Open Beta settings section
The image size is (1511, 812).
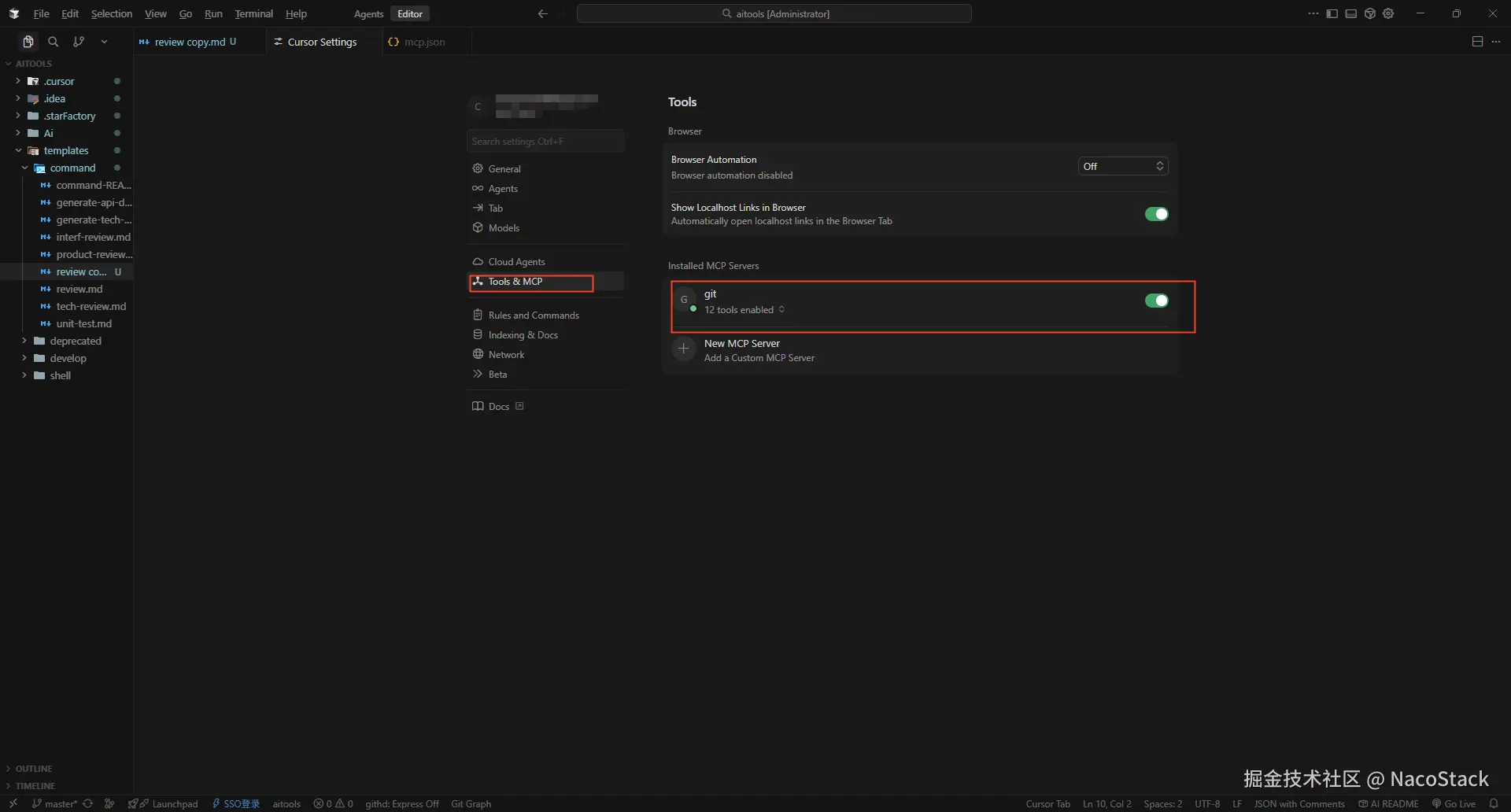click(545, 374)
